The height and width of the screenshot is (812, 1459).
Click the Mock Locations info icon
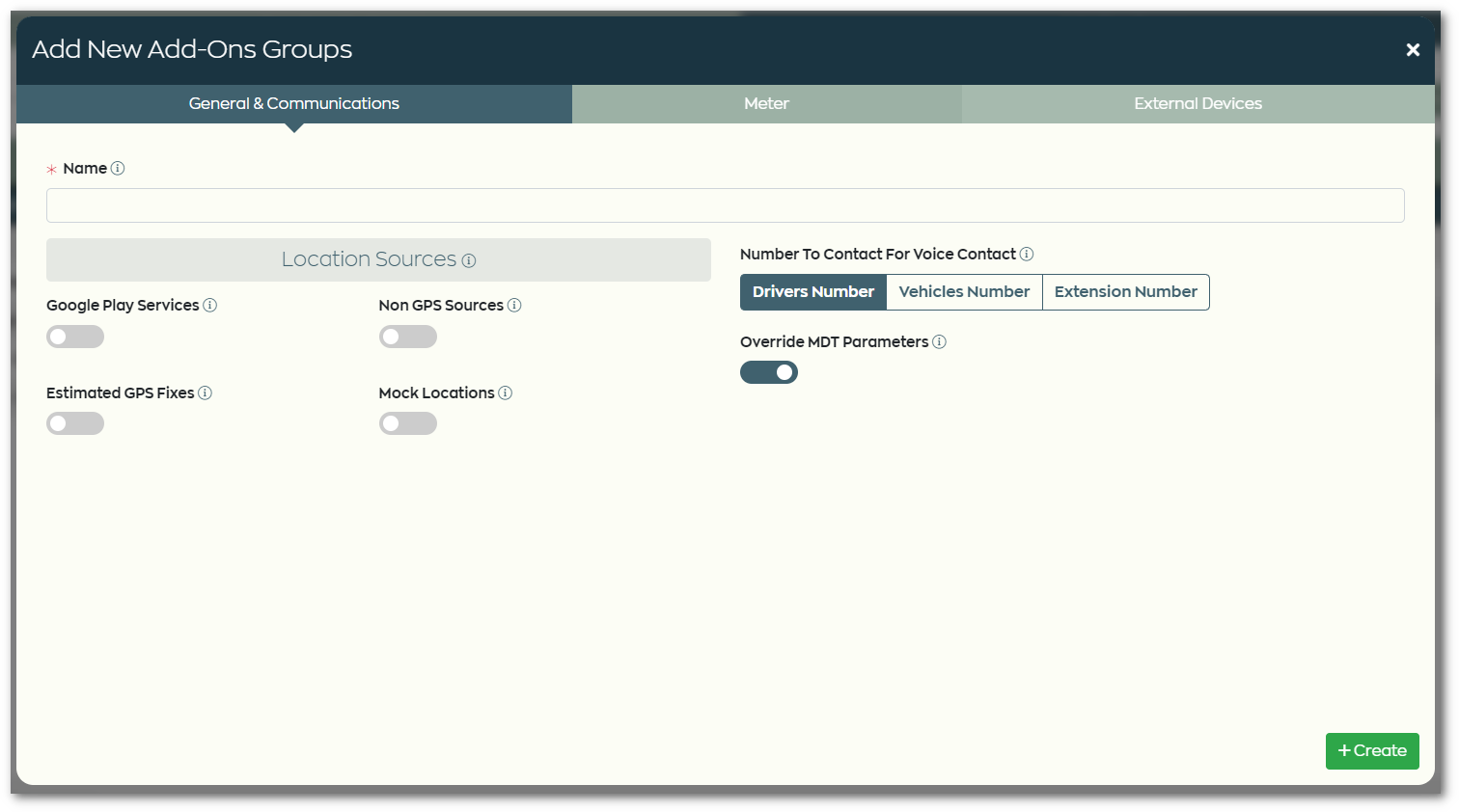505,392
